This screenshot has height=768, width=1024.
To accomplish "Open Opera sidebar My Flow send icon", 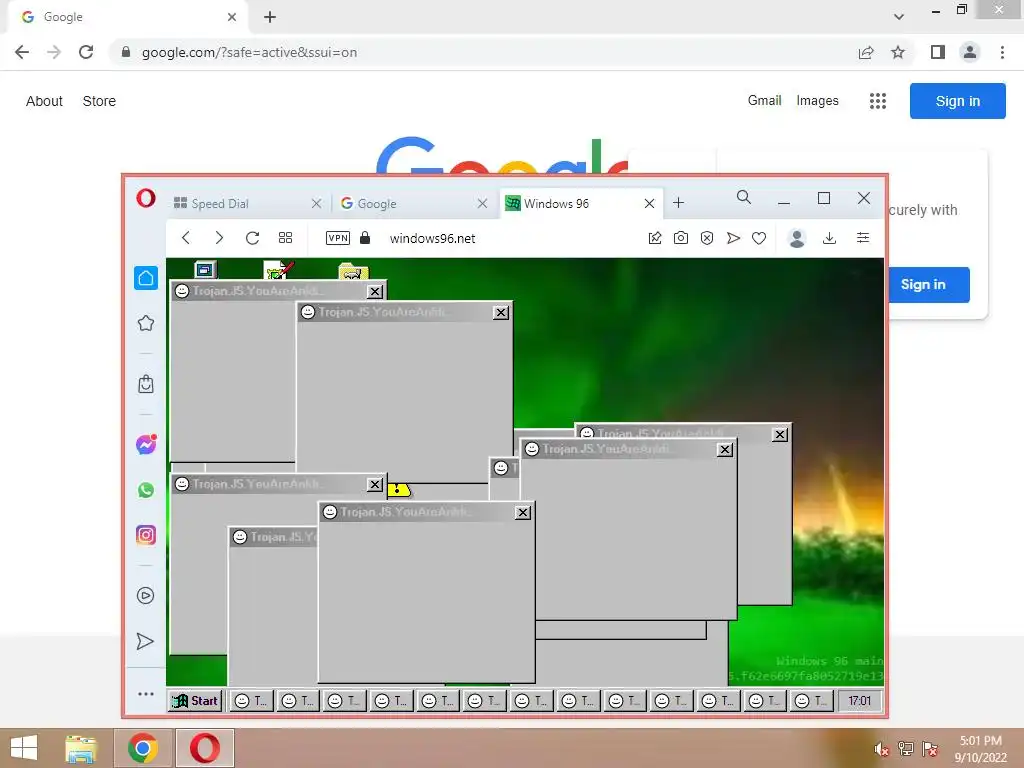I will (x=146, y=641).
